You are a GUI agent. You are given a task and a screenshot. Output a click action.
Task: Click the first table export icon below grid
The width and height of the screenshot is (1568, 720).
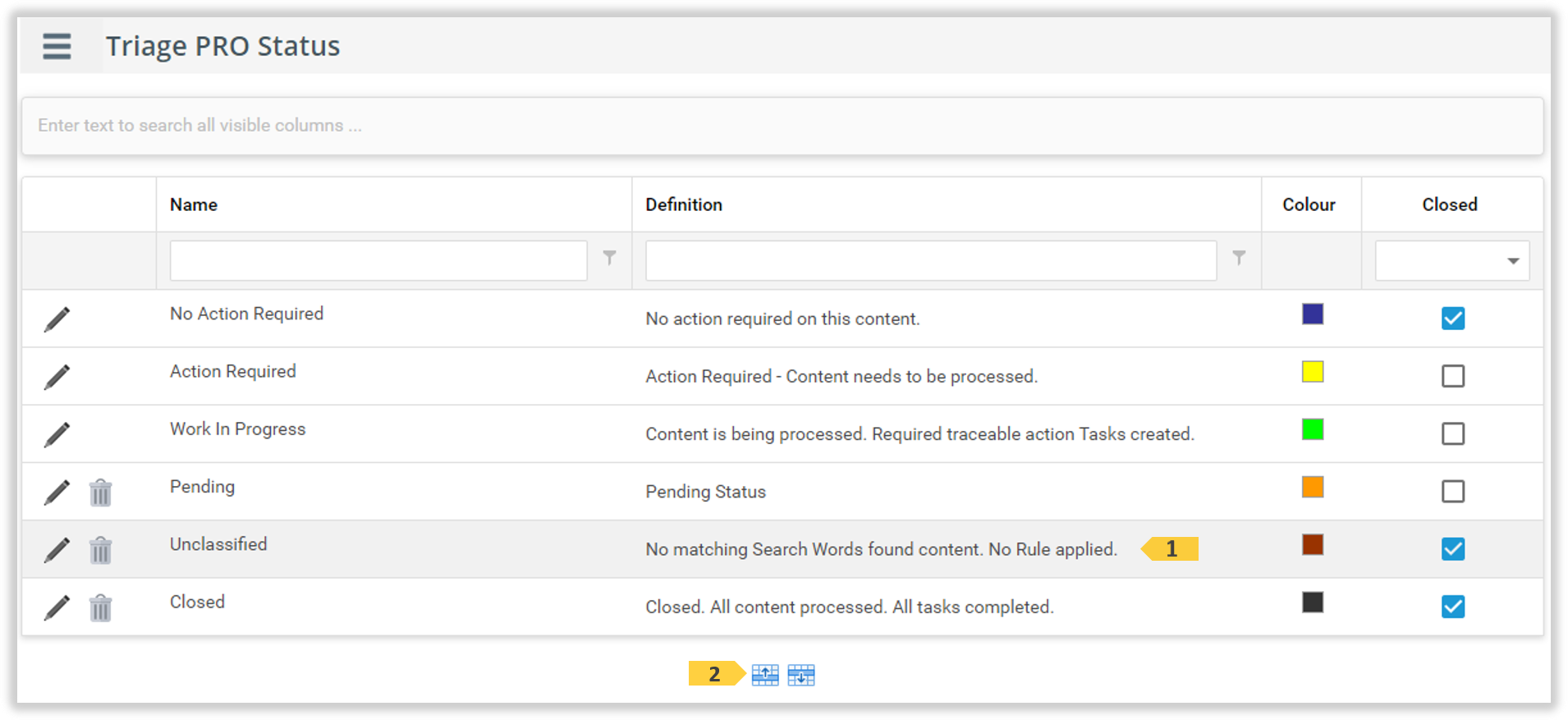click(x=765, y=675)
